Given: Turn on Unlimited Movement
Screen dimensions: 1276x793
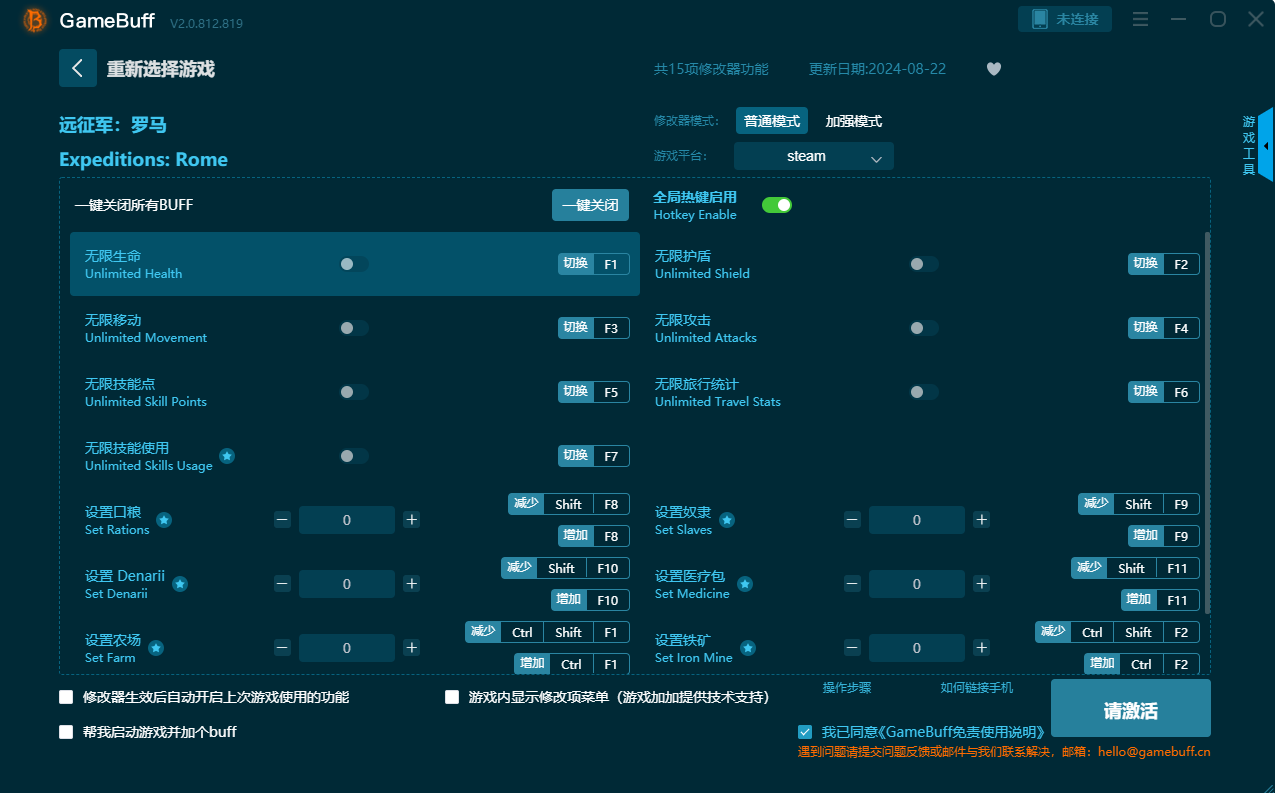Looking at the screenshot, I should 354,328.
